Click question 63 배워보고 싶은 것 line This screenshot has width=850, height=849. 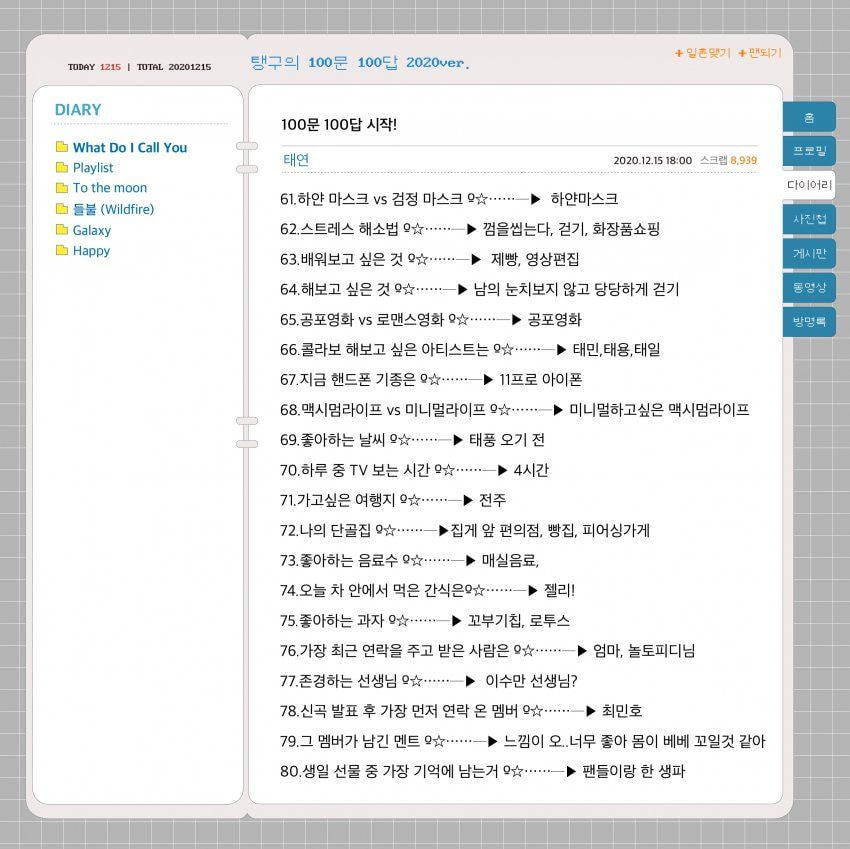pos(429,259)
